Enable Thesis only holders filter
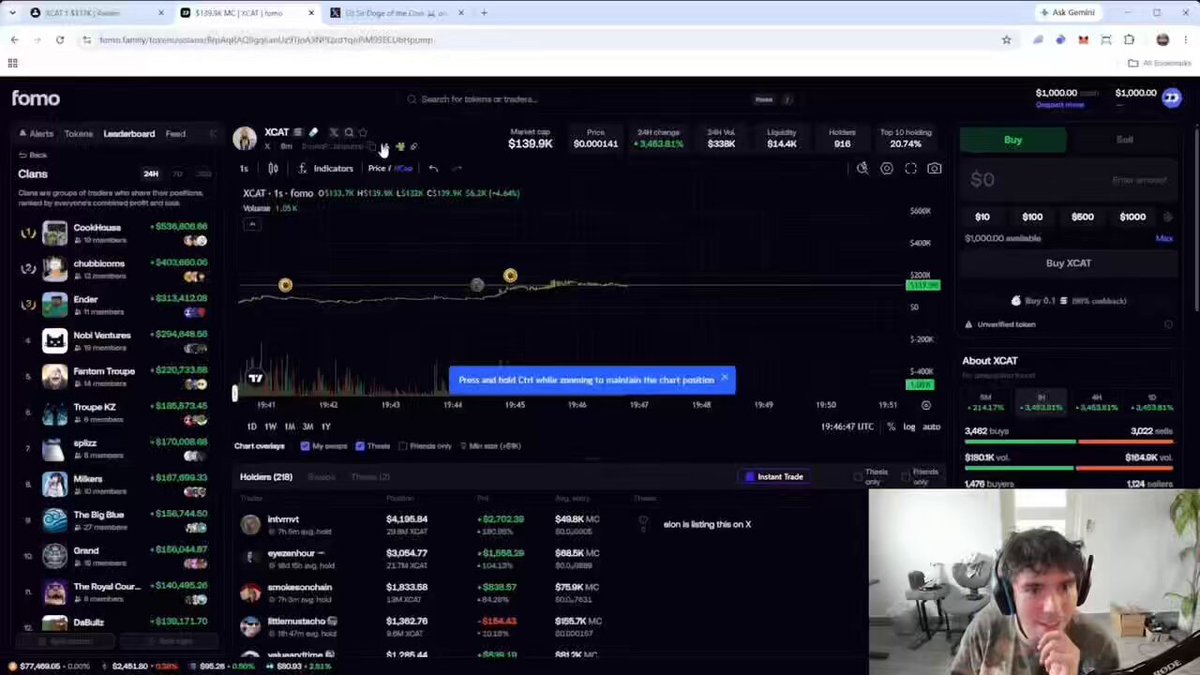The width and height of the screenshot is (1200, 675). (858, 476)
